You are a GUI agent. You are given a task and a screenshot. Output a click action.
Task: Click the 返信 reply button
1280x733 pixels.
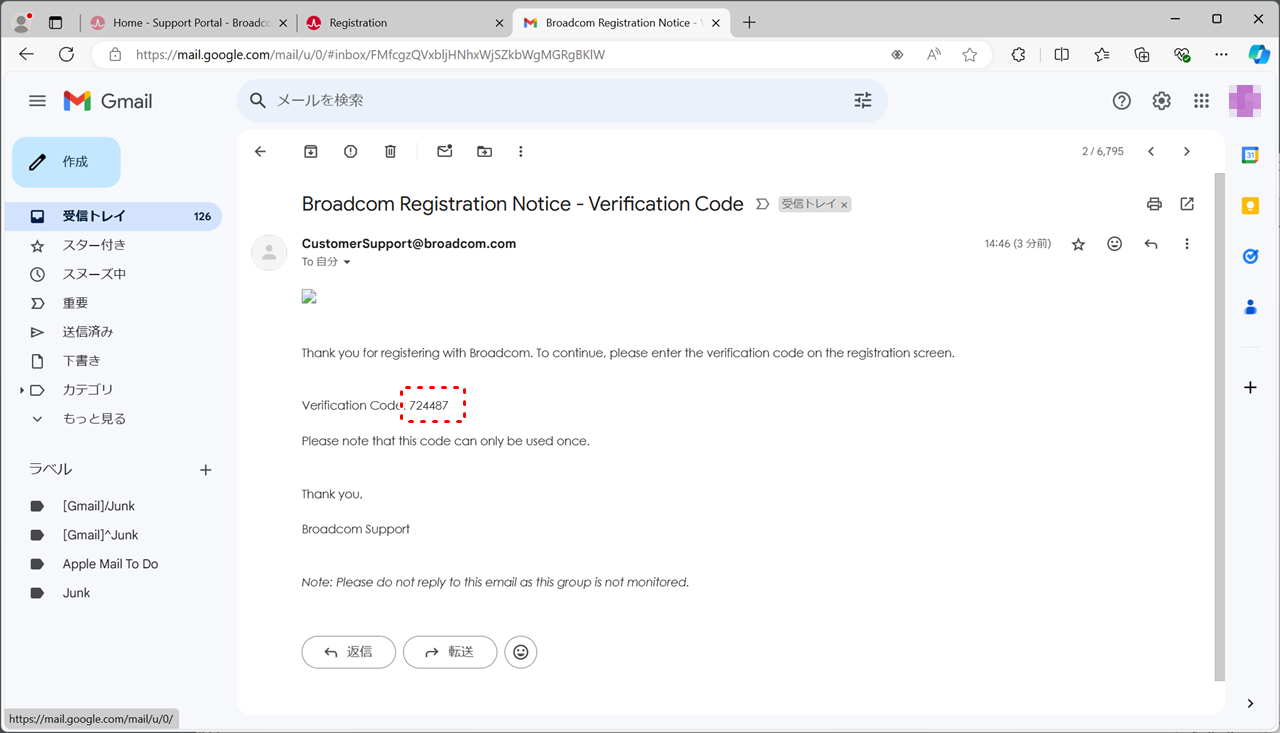coord(348,652)
